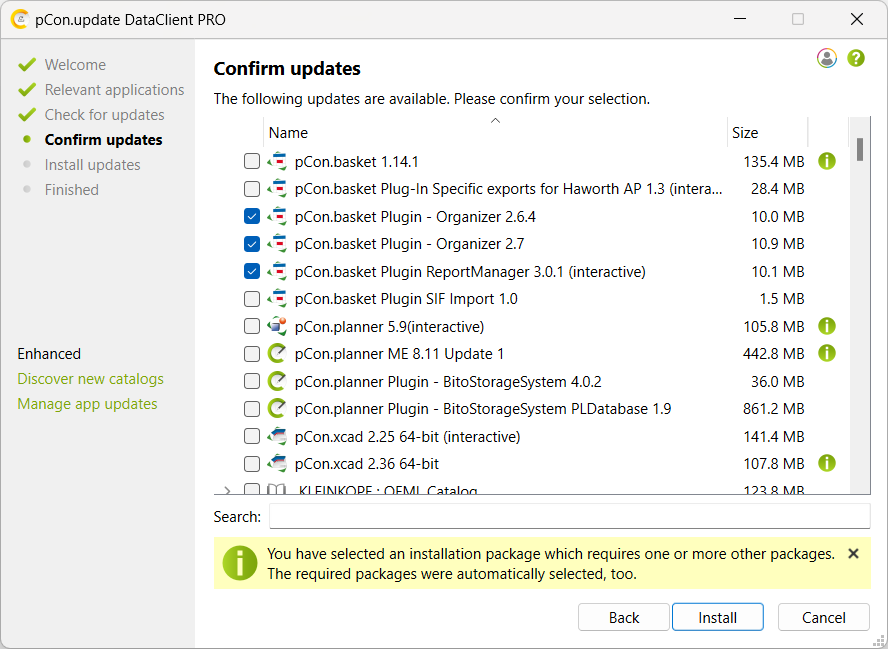
Task: Dismiss the required packages notification
Action: point(853,554)
